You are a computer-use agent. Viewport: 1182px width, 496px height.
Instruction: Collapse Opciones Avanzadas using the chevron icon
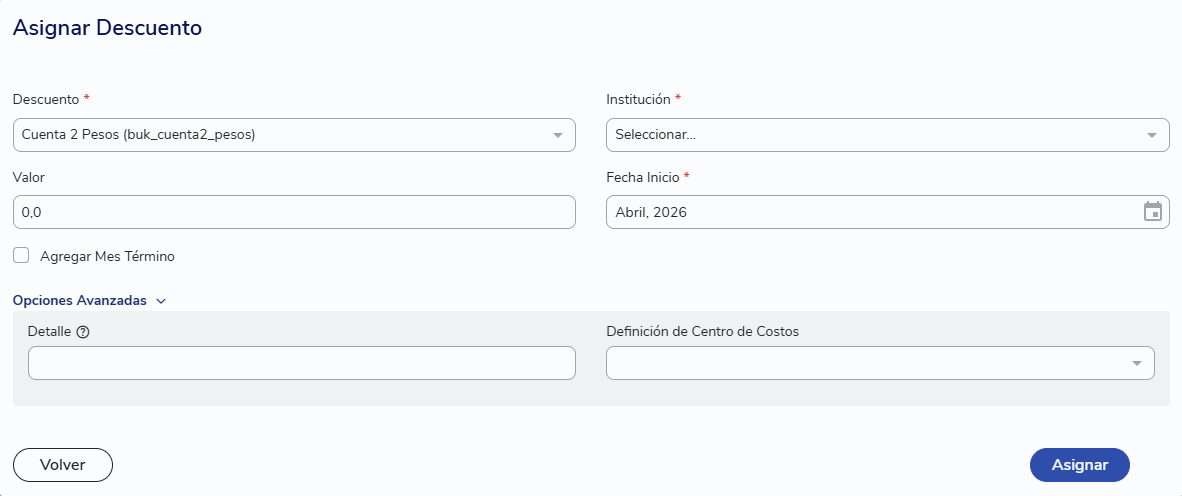161,301
